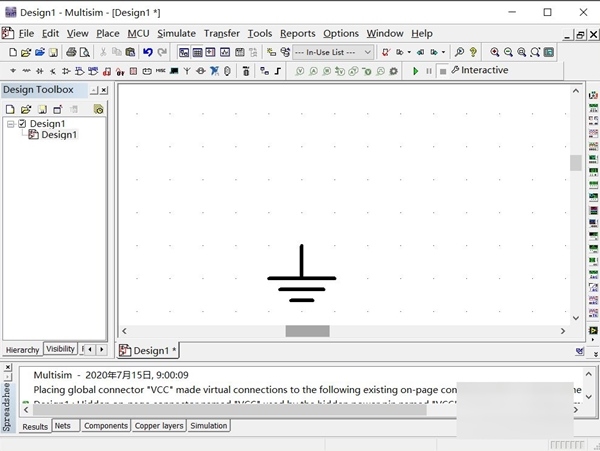Select the Design1 schematic sheet in tree

(58, 135)
